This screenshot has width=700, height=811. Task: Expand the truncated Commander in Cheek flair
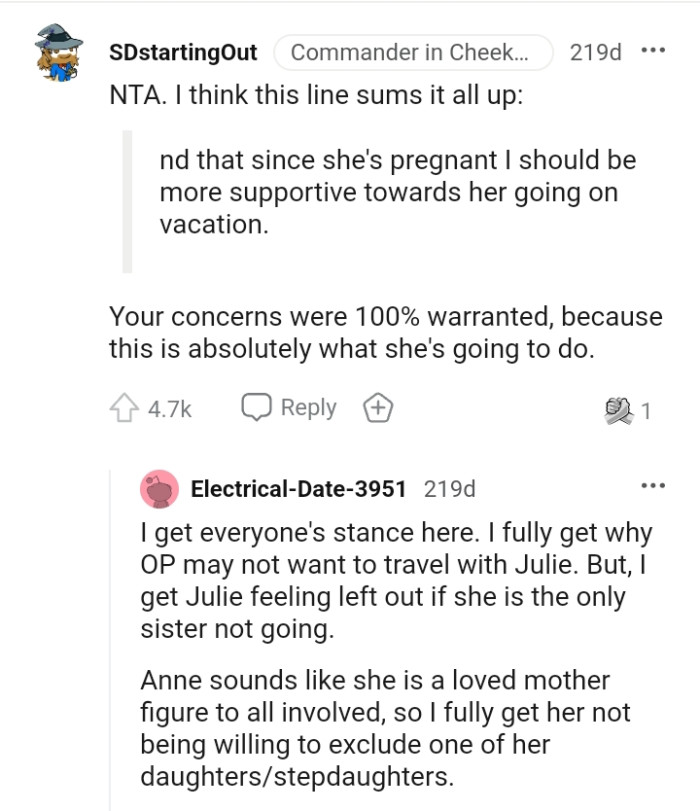416,53
